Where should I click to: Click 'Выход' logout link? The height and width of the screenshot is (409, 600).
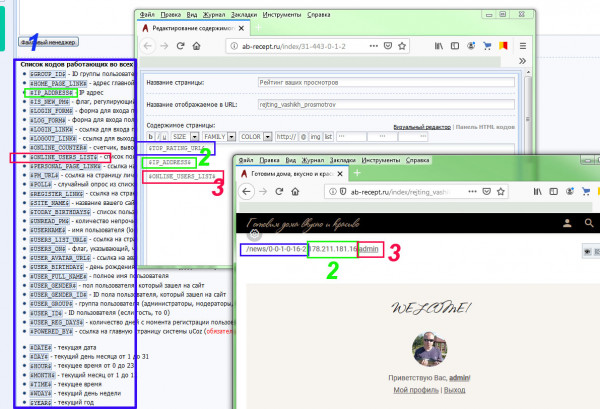click(455, 390)
